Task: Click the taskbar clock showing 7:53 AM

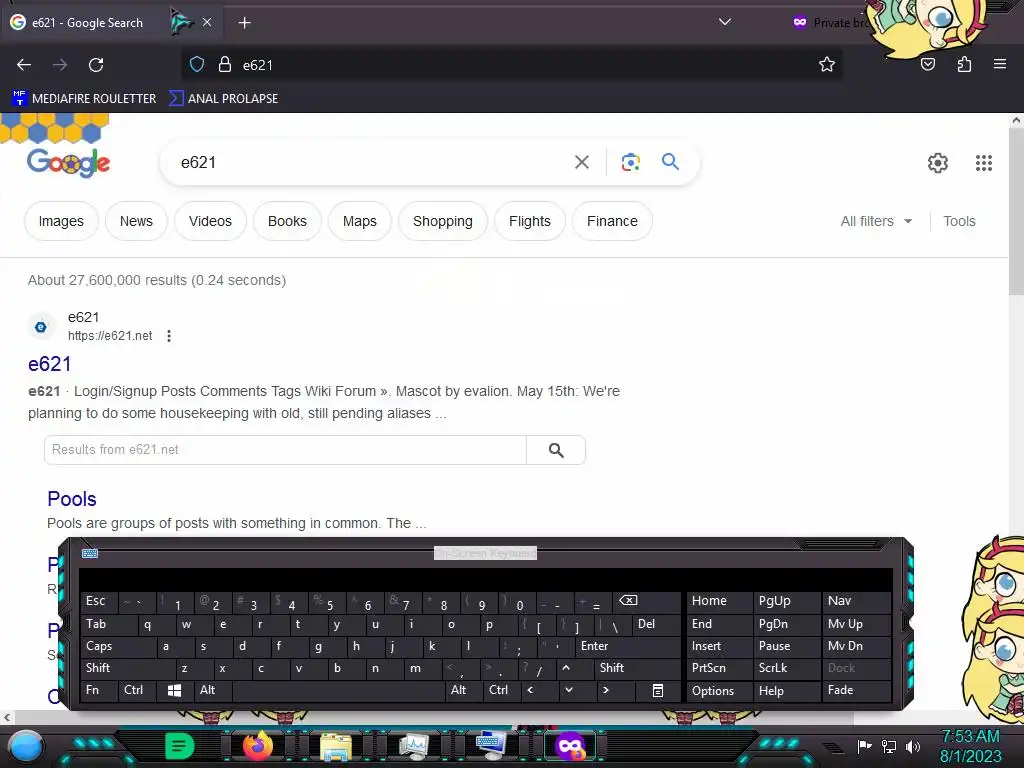Action: tap(970, 746)
